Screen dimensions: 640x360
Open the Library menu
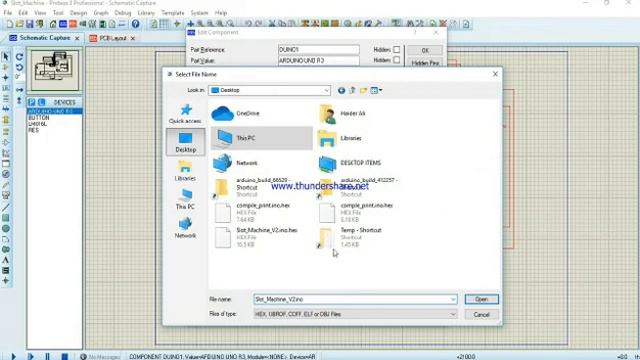click(x=146, y=13)
